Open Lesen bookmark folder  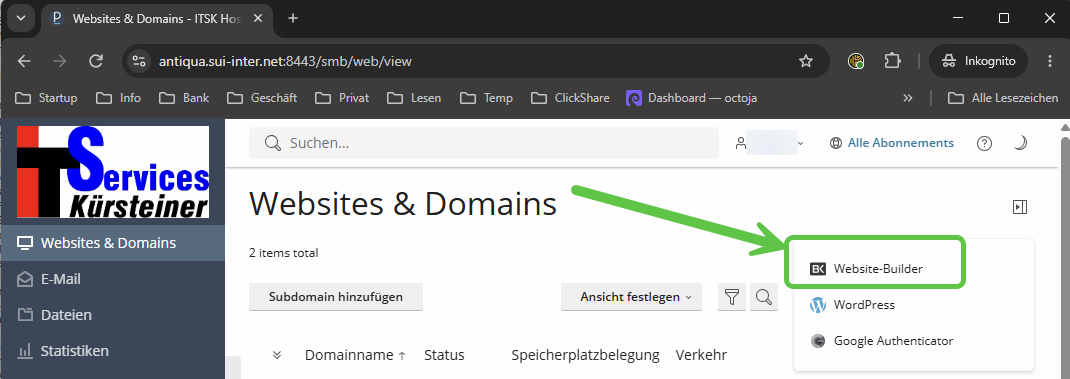click(414, 98)
